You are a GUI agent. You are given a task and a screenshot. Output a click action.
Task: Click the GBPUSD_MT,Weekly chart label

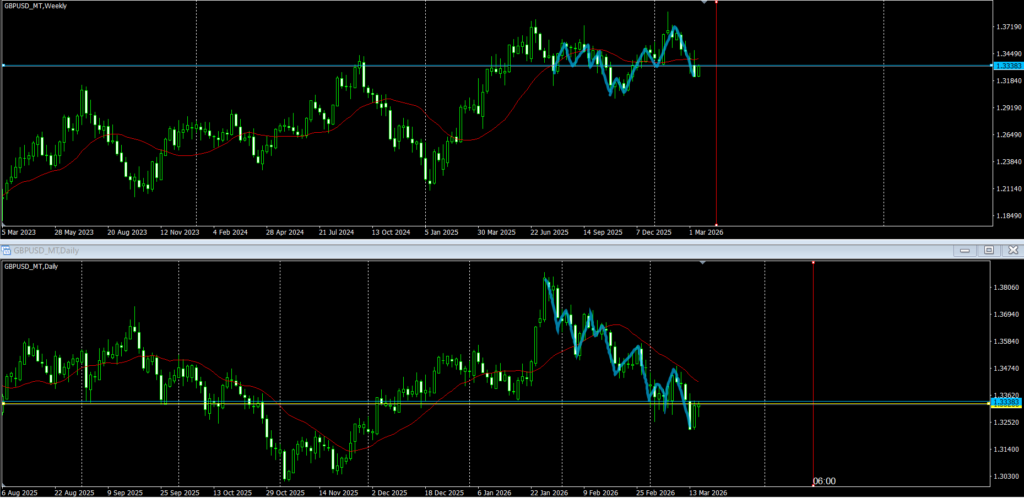coord(42,6)
